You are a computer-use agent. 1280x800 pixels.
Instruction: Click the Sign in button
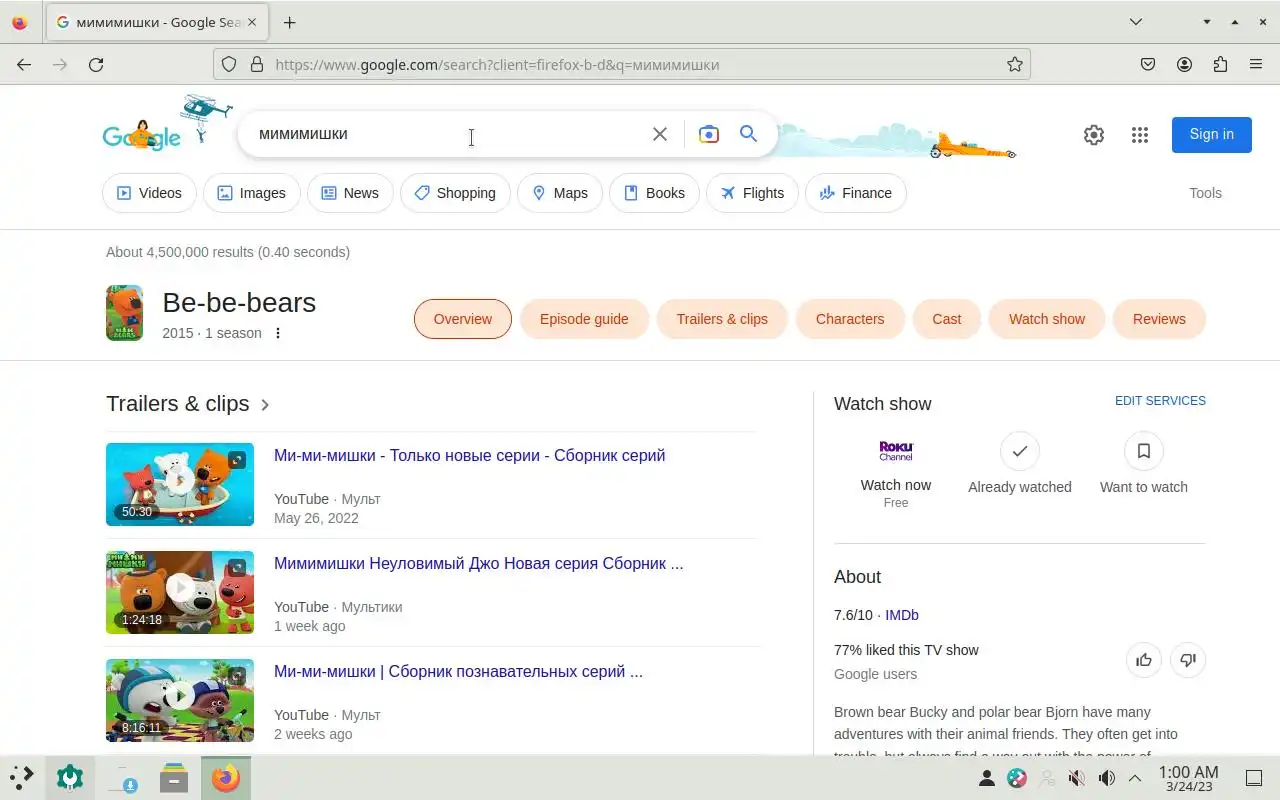click(x=1212, y=134)
